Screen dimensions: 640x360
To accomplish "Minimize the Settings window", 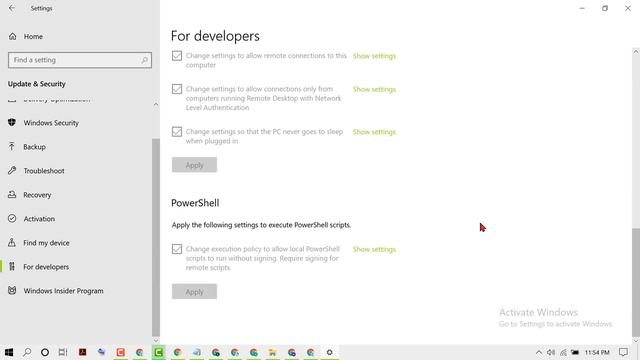I will click(582, 8).
